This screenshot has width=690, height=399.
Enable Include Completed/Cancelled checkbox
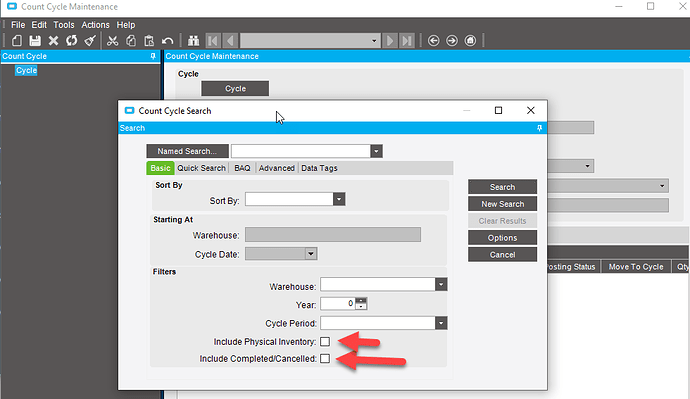(325, 359)
